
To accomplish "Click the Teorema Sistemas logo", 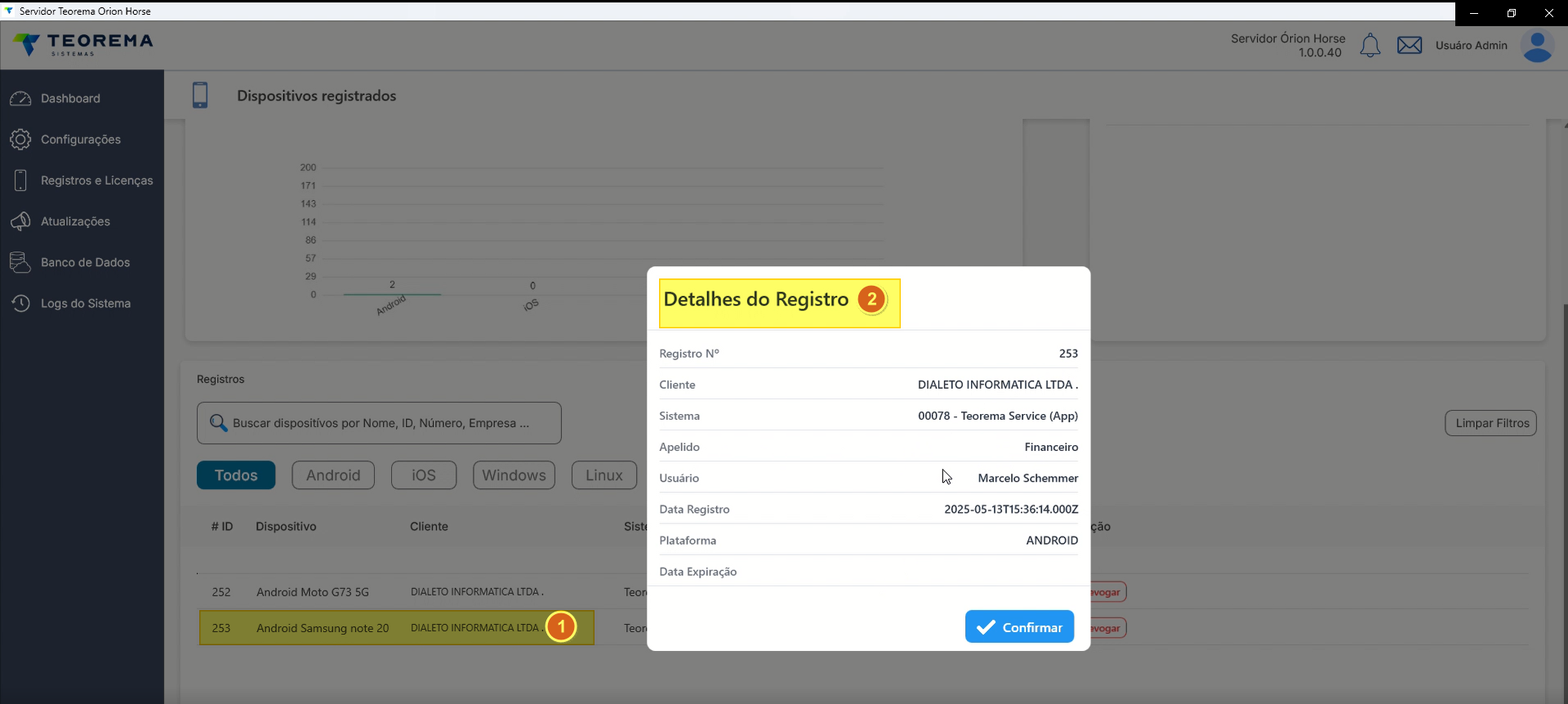I will [82, 45].
